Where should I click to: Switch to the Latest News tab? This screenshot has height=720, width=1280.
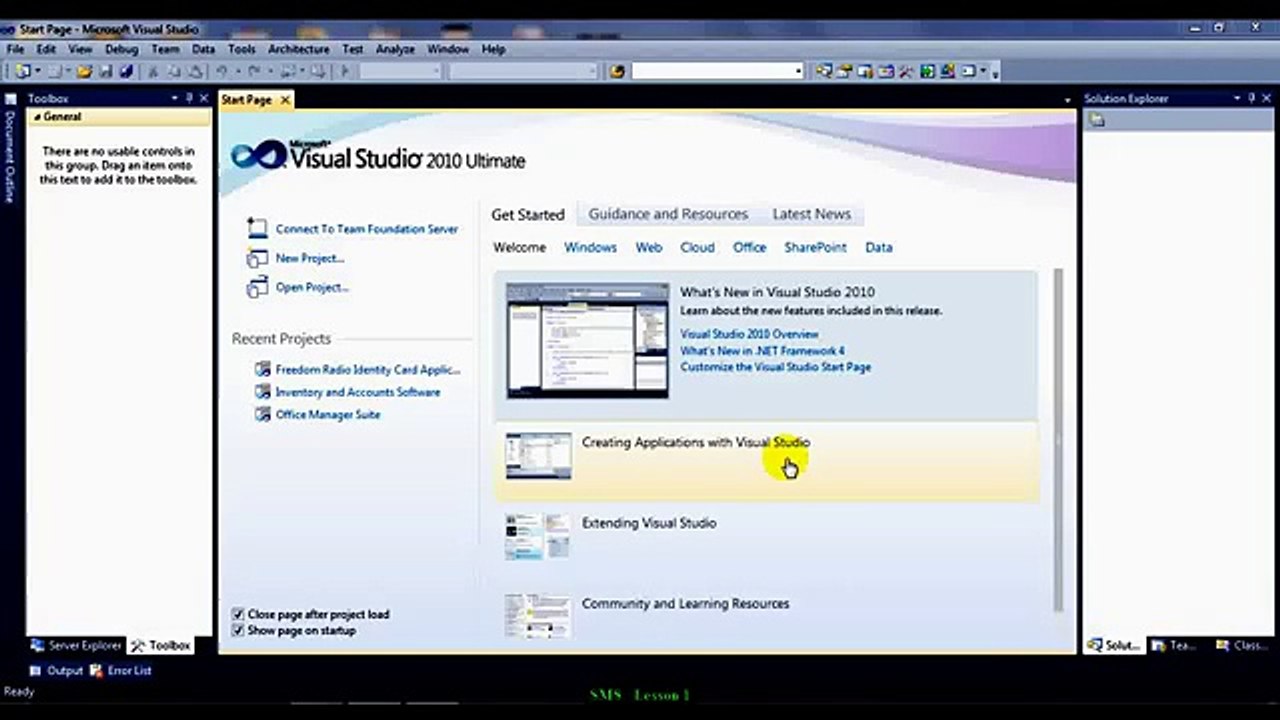[811, 214]
